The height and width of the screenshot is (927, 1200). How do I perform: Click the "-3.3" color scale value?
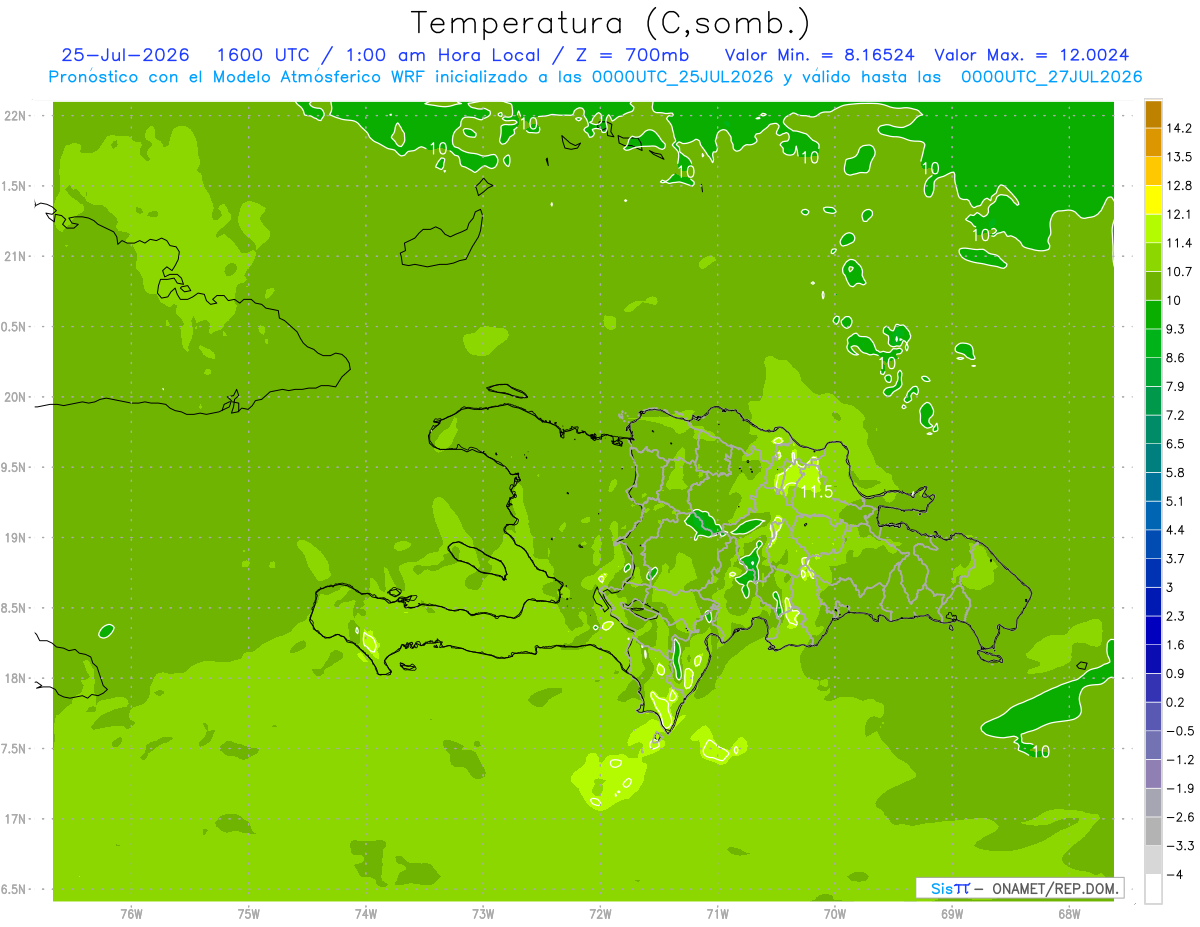click(x=1180, y=846)
